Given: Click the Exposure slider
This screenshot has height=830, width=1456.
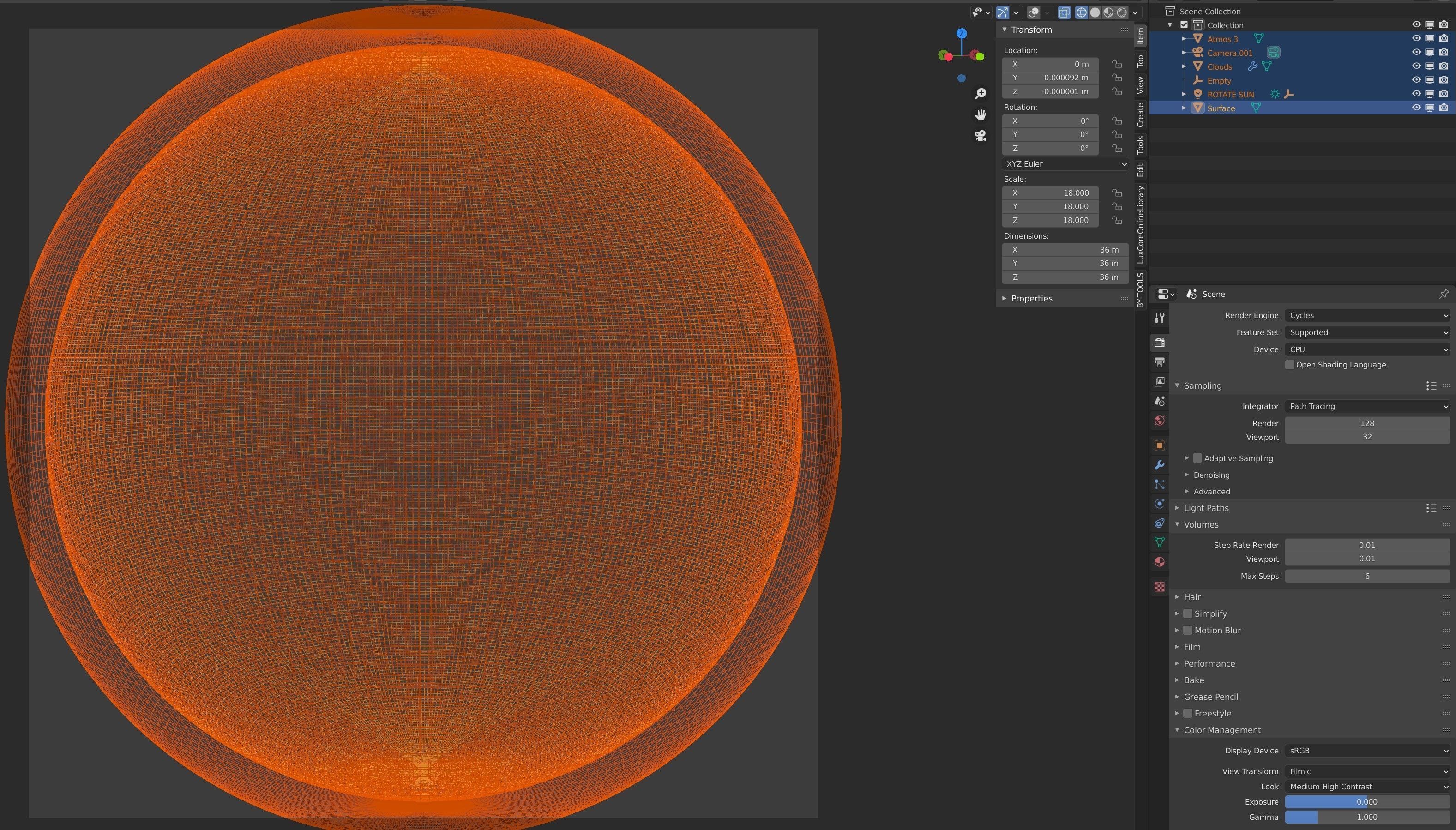Looking at the screenshot, I should coord(1367,801).
